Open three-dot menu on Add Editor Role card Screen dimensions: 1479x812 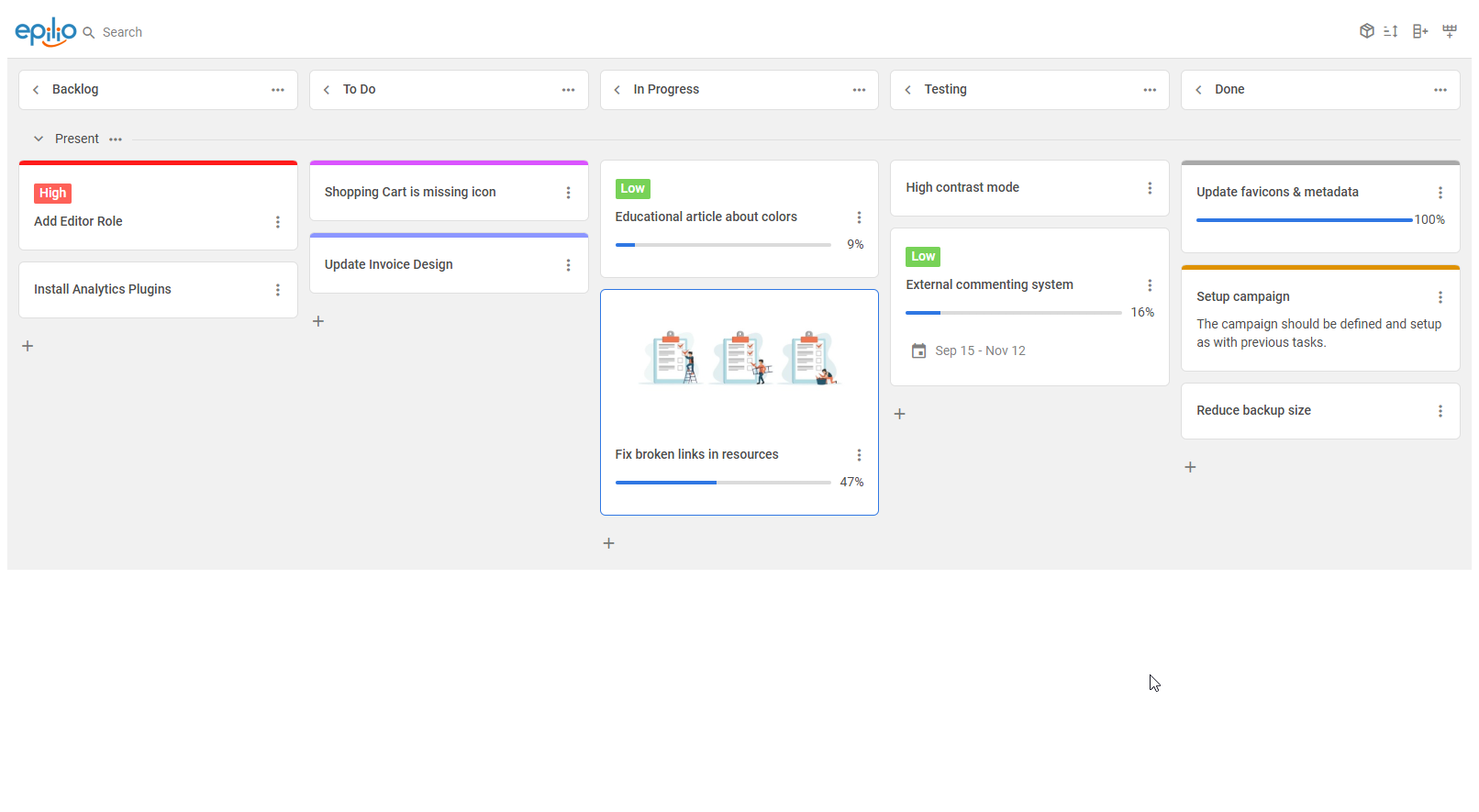278,222
